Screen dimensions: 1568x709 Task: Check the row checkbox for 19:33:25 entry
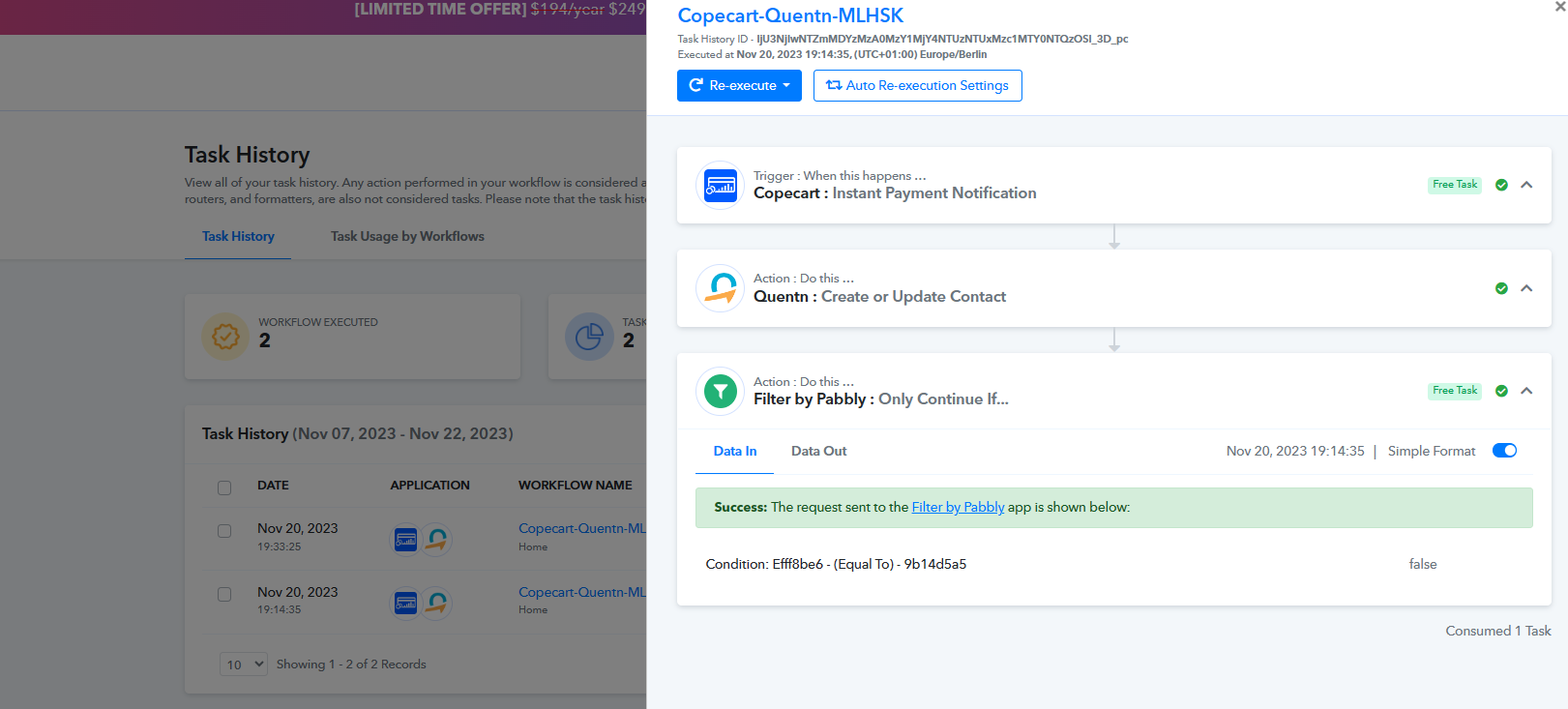pyautogui.click(x=224, y=531)
